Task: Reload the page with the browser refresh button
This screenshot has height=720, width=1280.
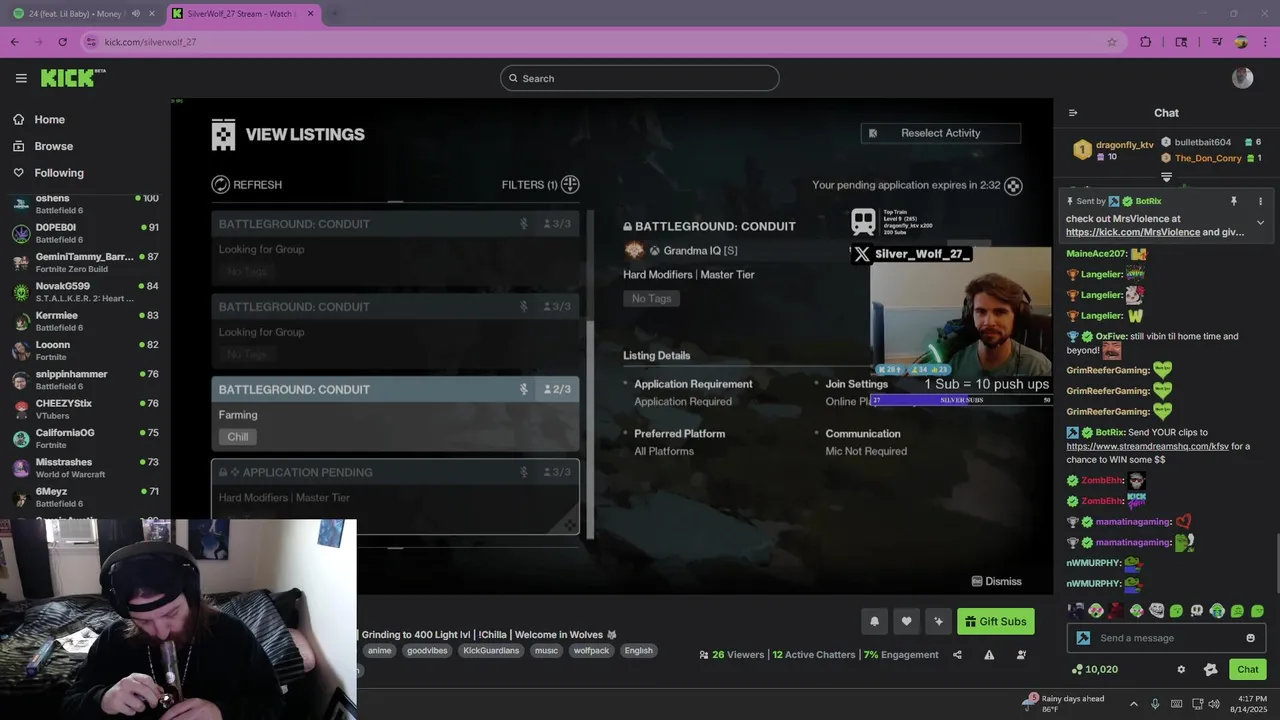Action: coord(62,42)
